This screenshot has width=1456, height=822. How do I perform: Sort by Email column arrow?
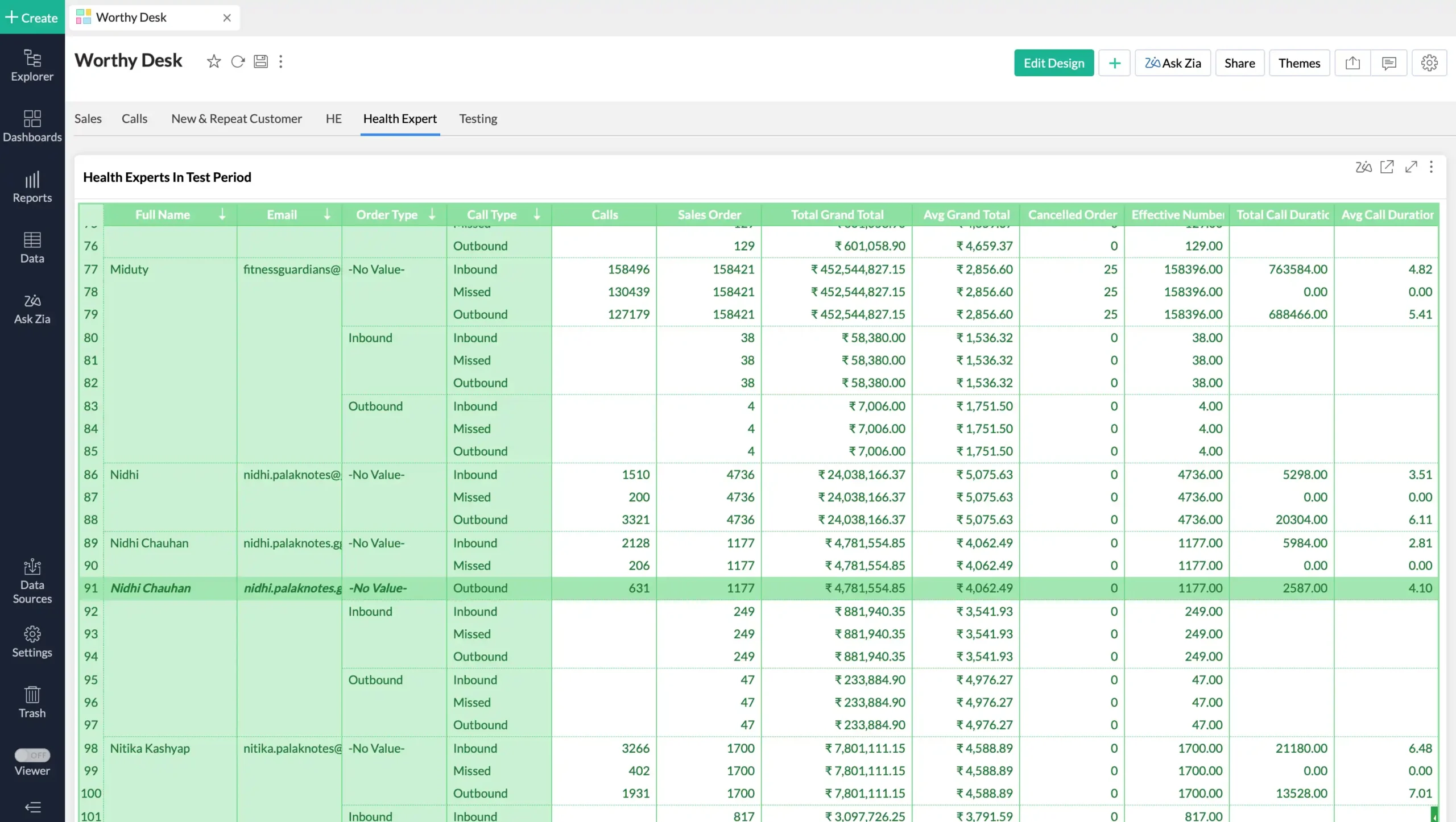click(x=327, y=214)
